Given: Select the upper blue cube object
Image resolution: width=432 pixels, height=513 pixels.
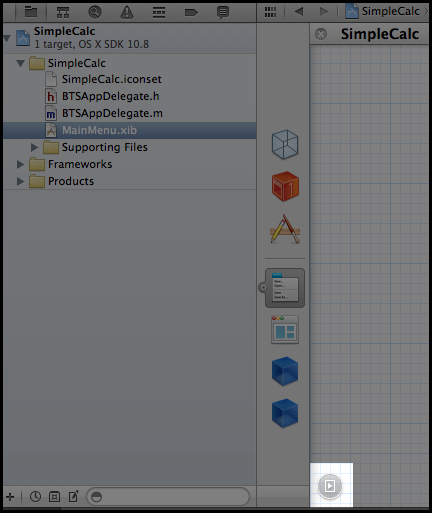Looking at the screenshot, I should point(285,371).
